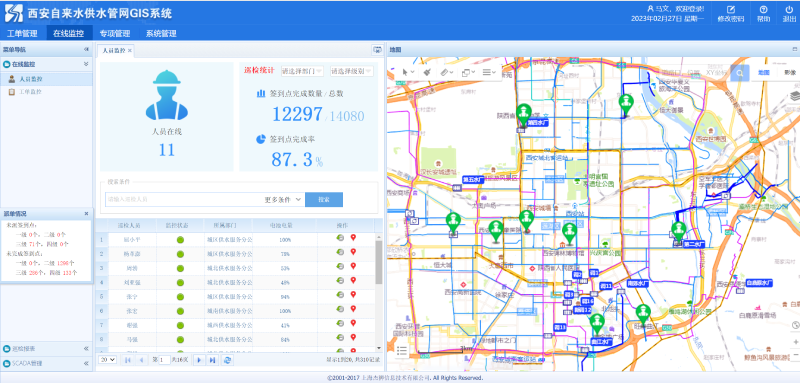The image size is (800, 383).
Task: Sort by 巡检人员 column header
Action: [x=129, y=225]
